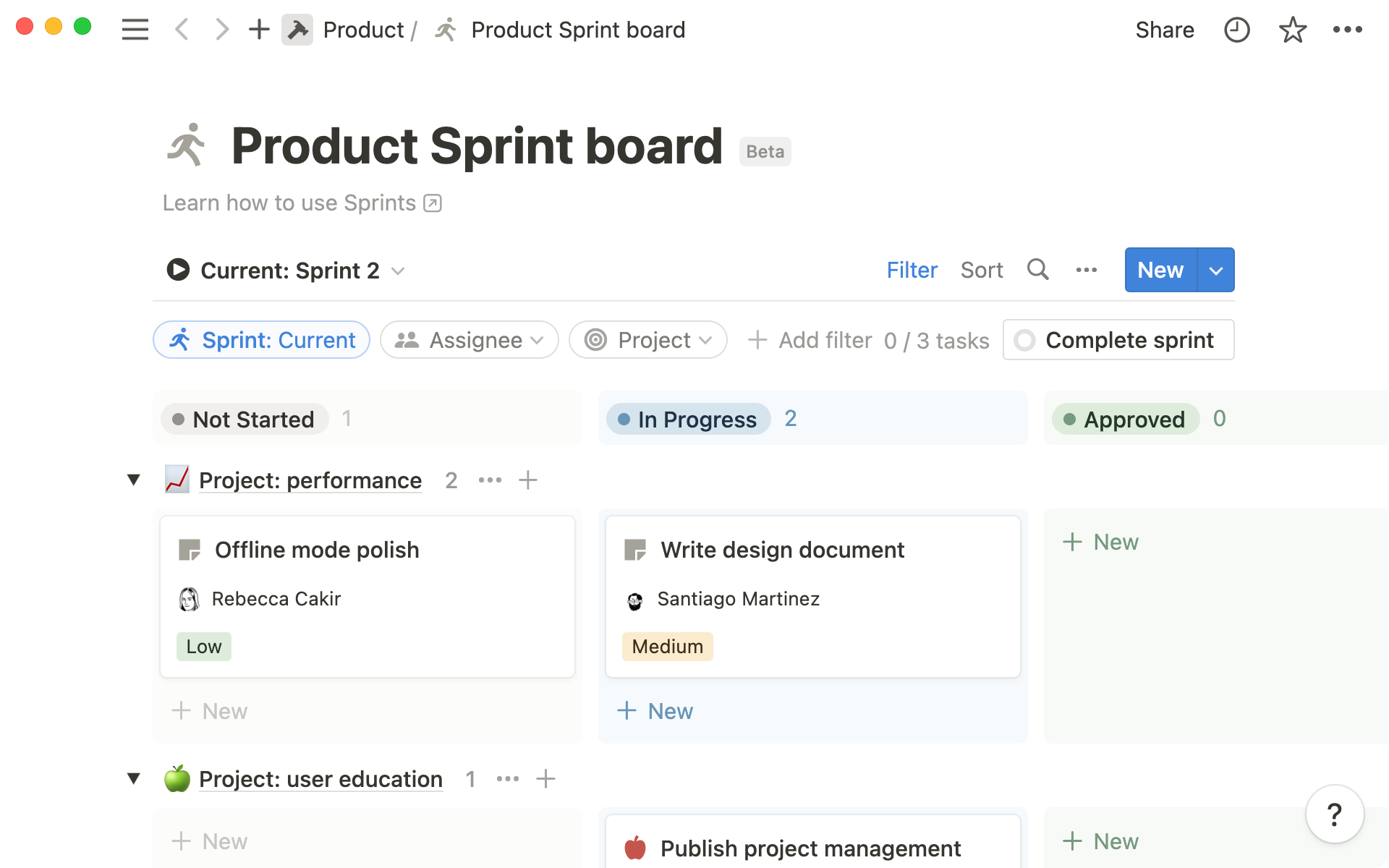Open page history via the clock icon

(1237, 30)
